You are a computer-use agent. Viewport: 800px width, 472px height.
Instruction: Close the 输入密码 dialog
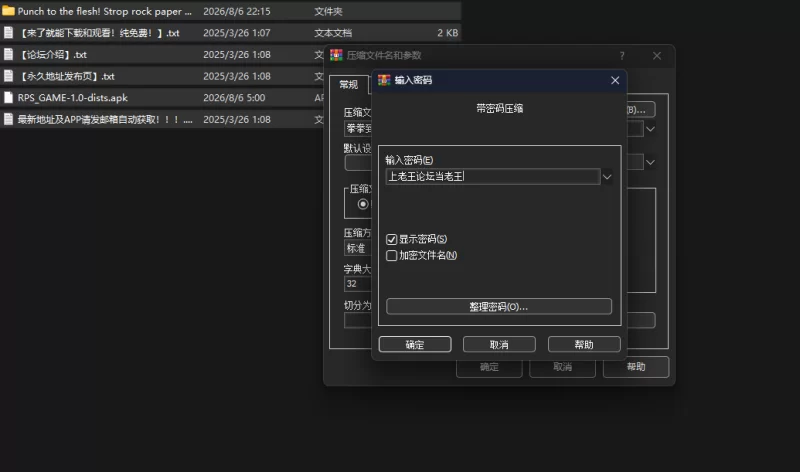615,80
